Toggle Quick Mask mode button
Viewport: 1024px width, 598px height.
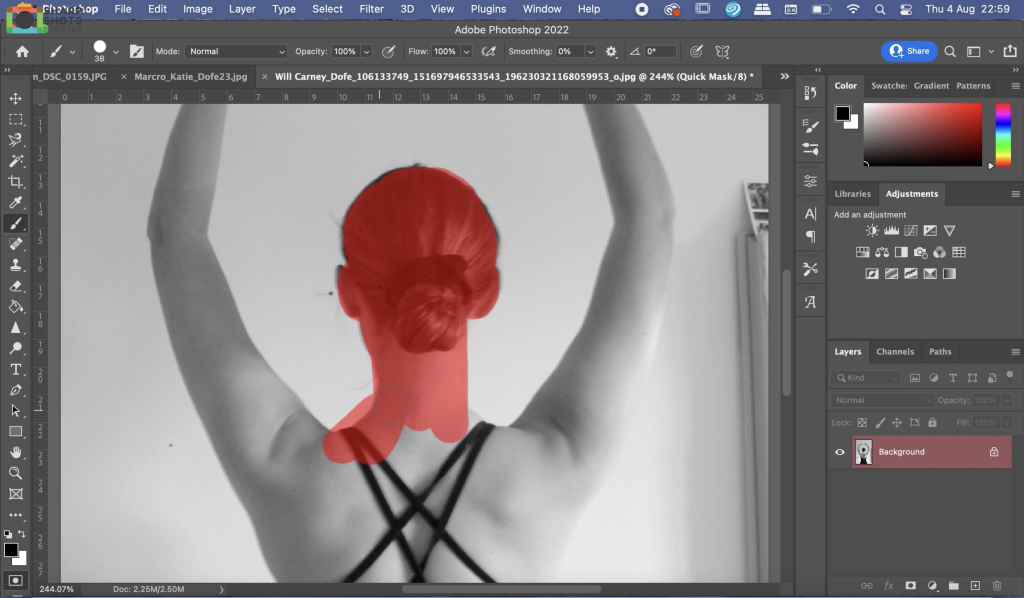click(x=16, y=579)
